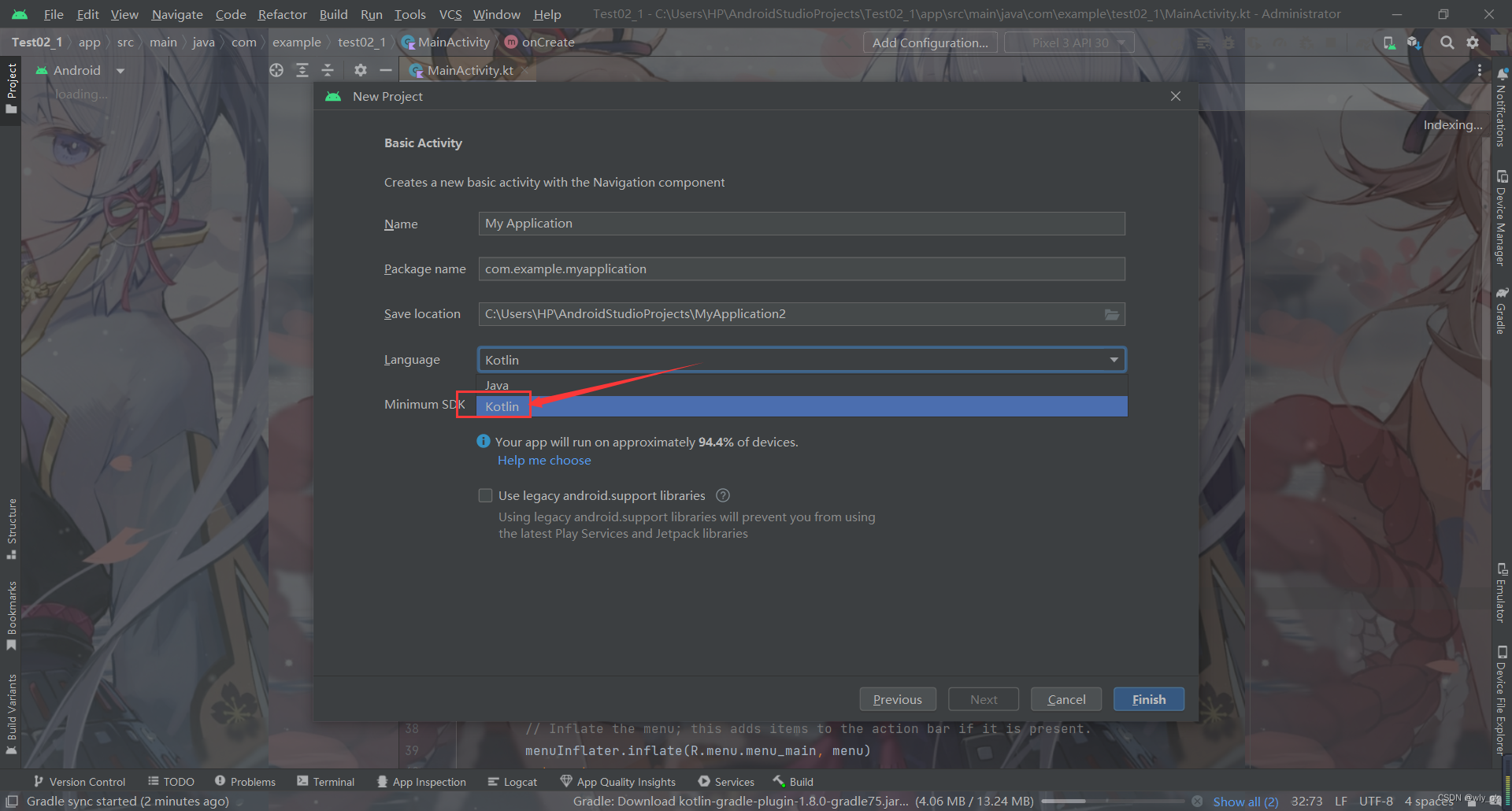The image size is (1512, 811).
Task: Open Help me choose link
Action: click(x=544, y=461)
